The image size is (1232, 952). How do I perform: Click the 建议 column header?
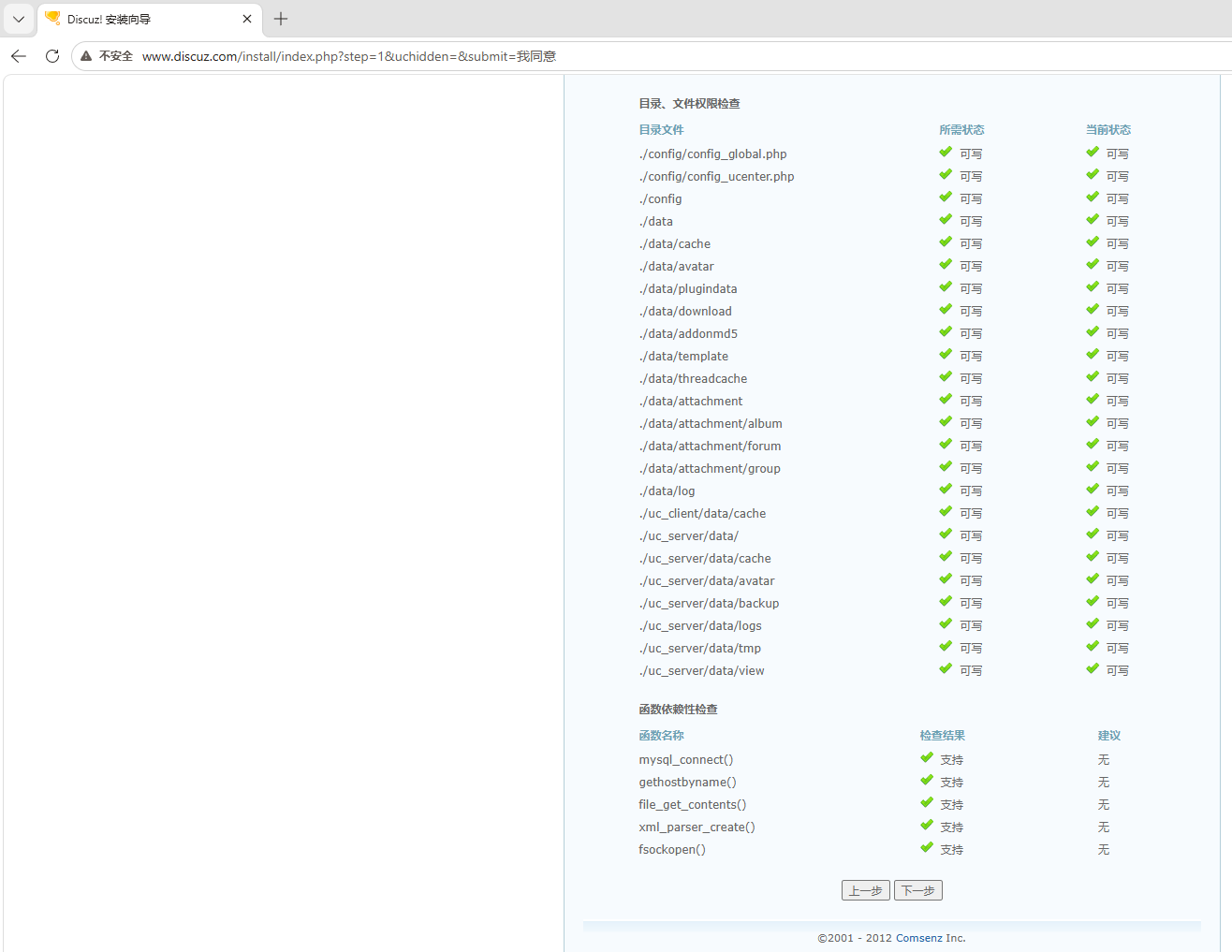(1109, 736)
